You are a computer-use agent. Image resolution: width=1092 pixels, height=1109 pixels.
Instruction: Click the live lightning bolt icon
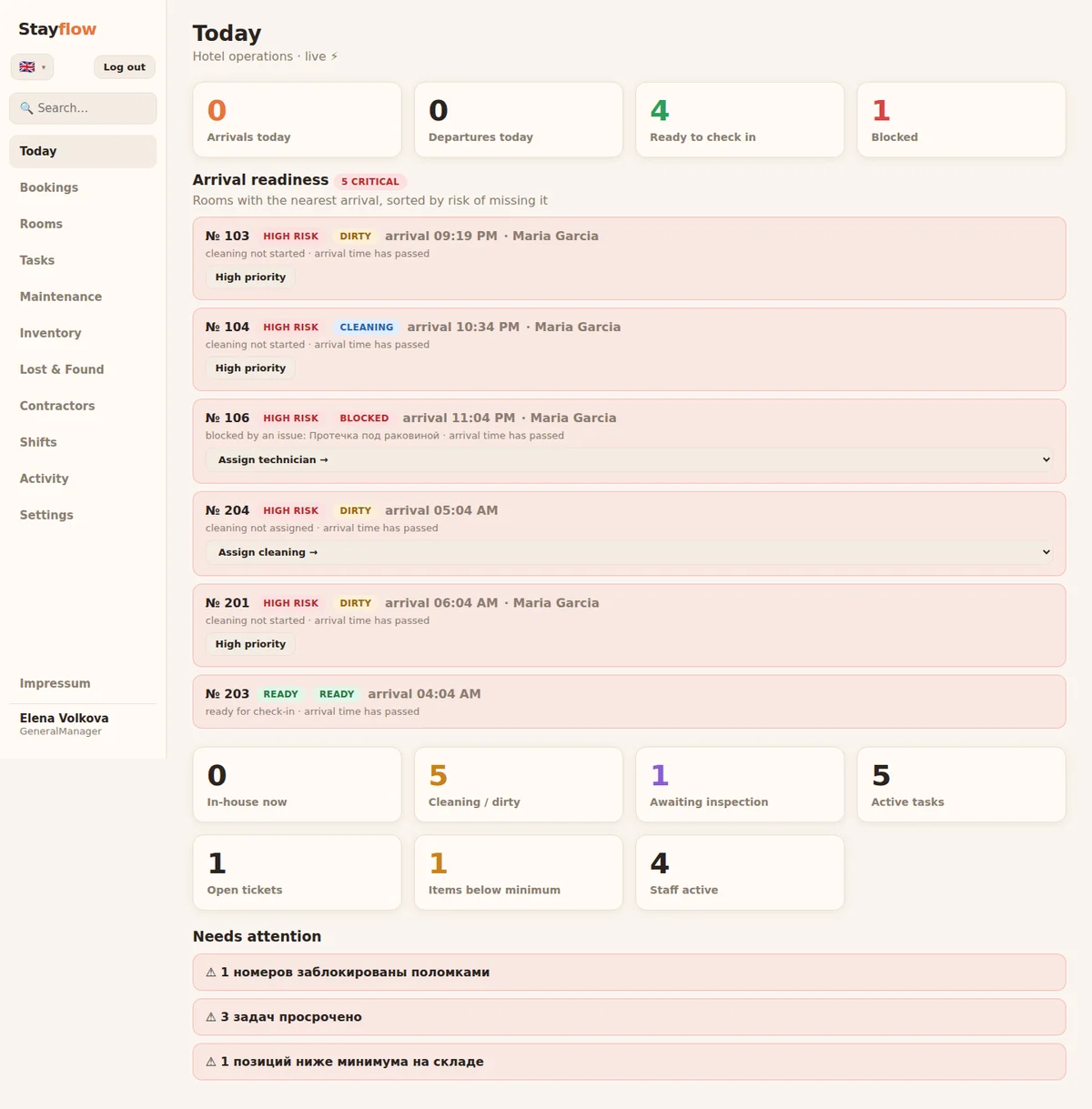pos(334,56)
